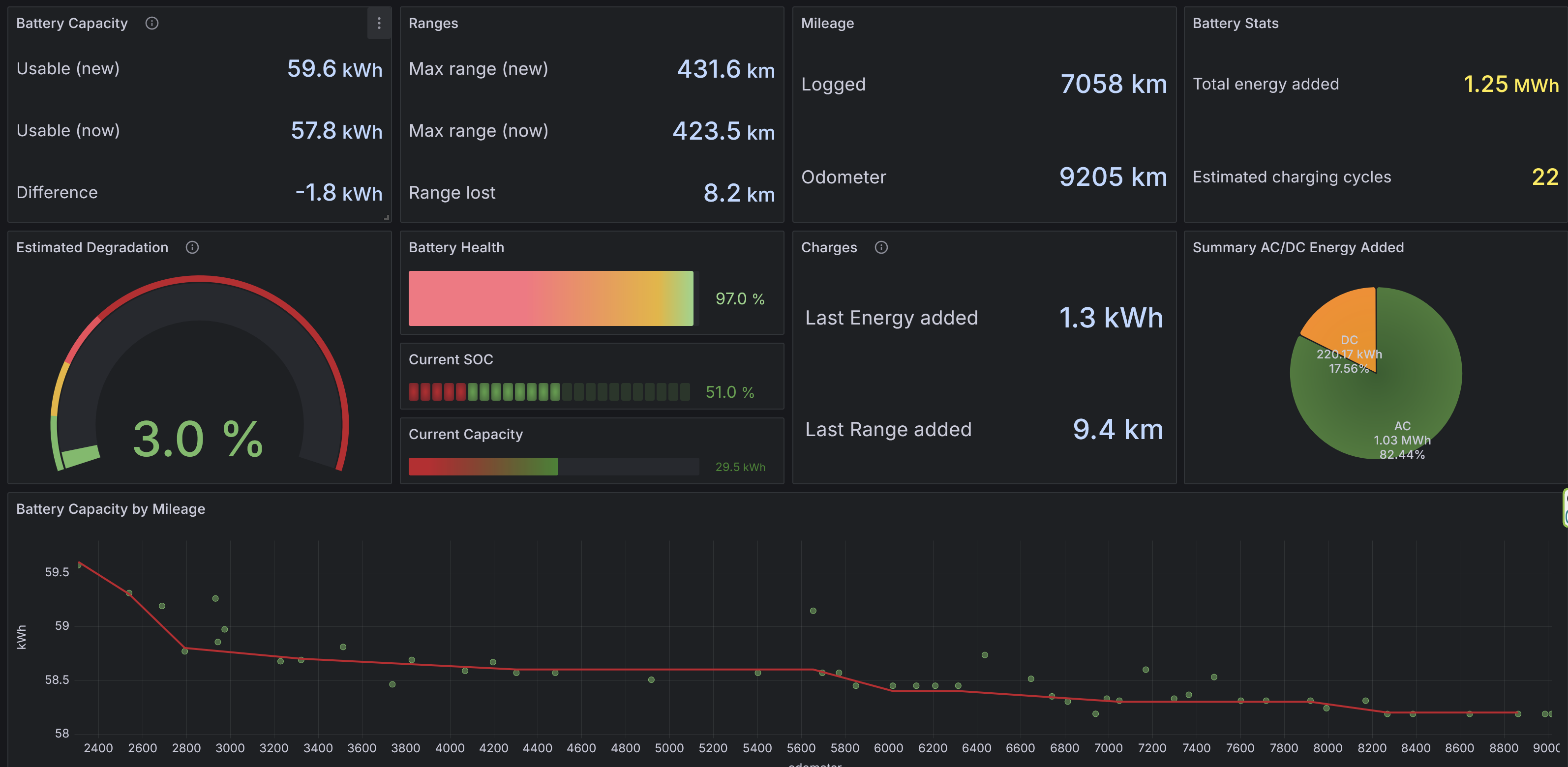Click the 431.6 km max range value
This screenshot has height=767, width=1568.
[x=725, y=69]
